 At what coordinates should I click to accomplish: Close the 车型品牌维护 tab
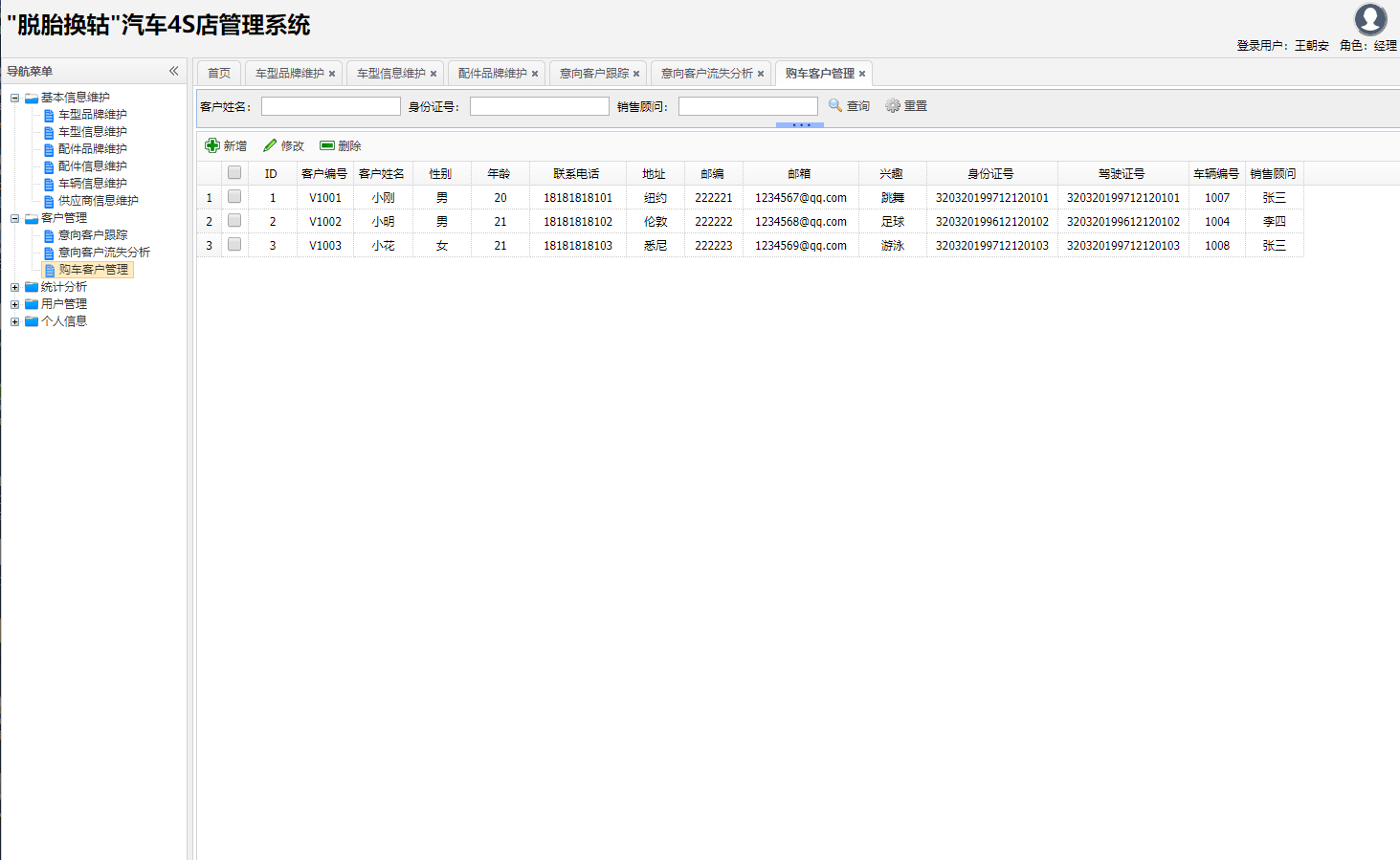pyautogui.click(x=332, y=74)
